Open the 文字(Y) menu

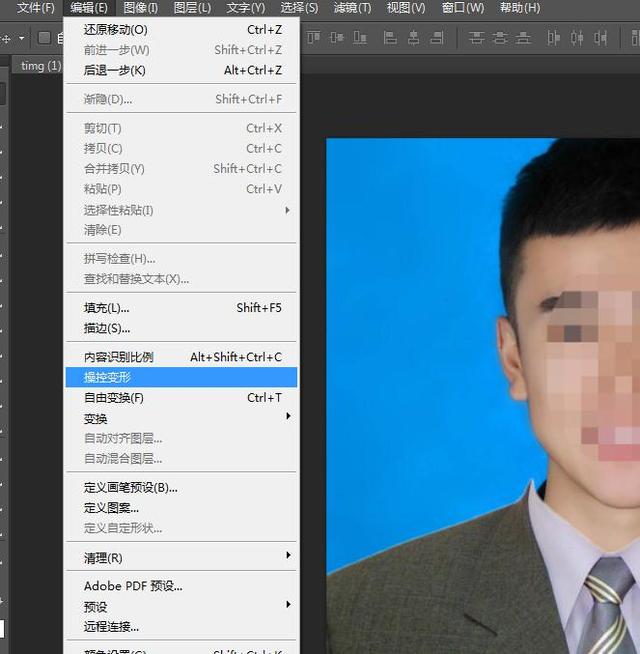pyautogui.click(x=246, y=8)
